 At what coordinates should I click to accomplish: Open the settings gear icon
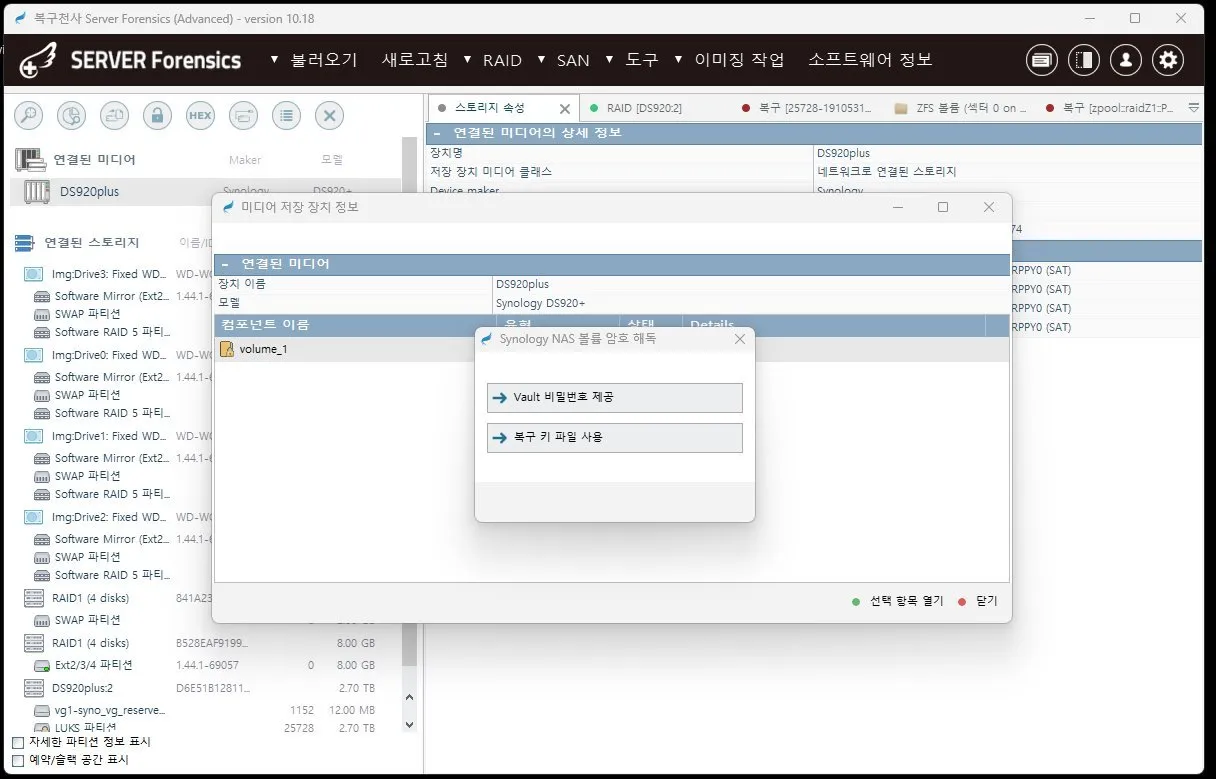coord(1168,60)
